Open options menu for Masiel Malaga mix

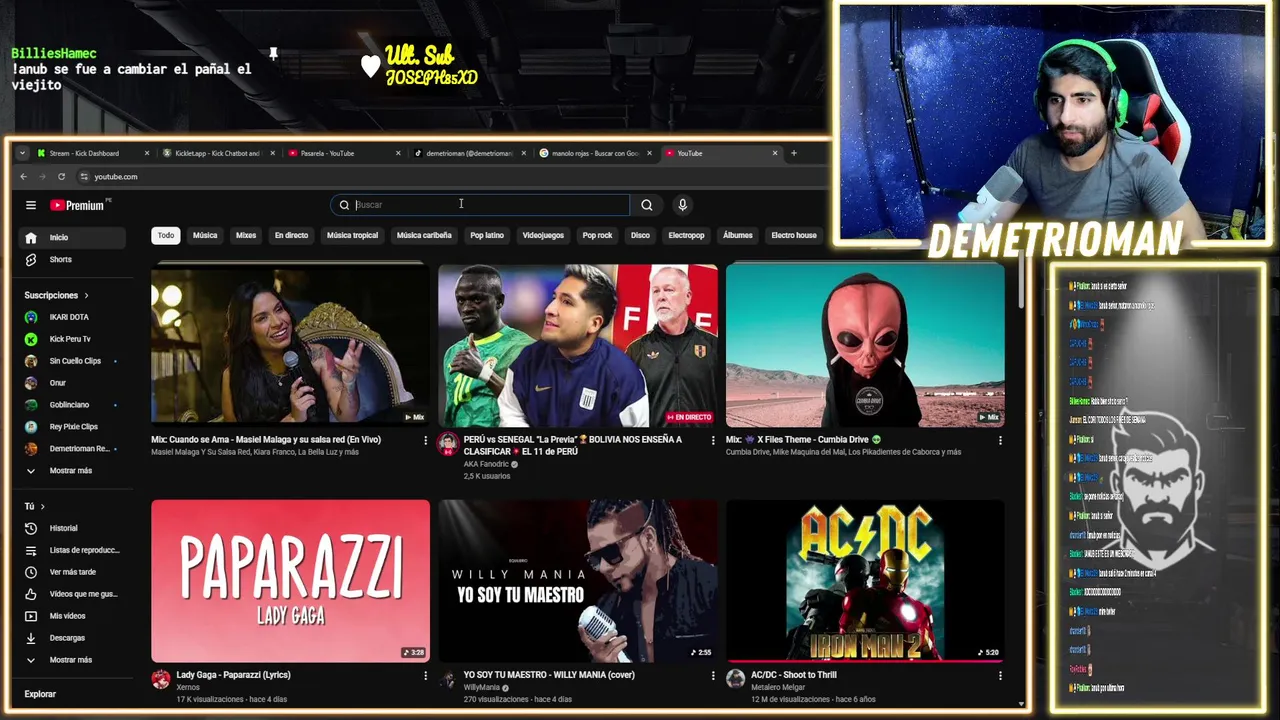pos(425,440)
